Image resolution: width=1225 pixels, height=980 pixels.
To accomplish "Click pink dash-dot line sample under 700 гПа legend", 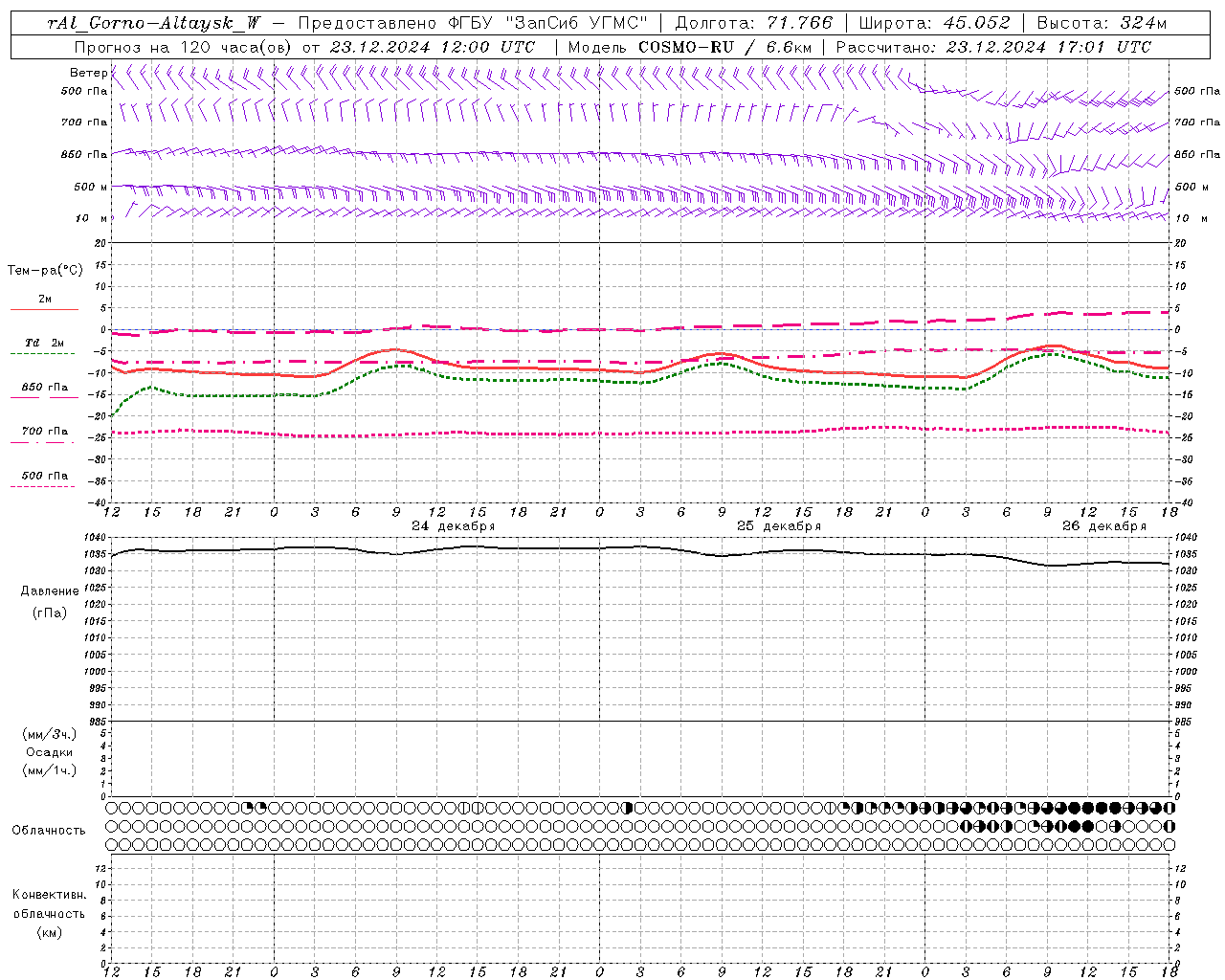I will click(43, 442).
